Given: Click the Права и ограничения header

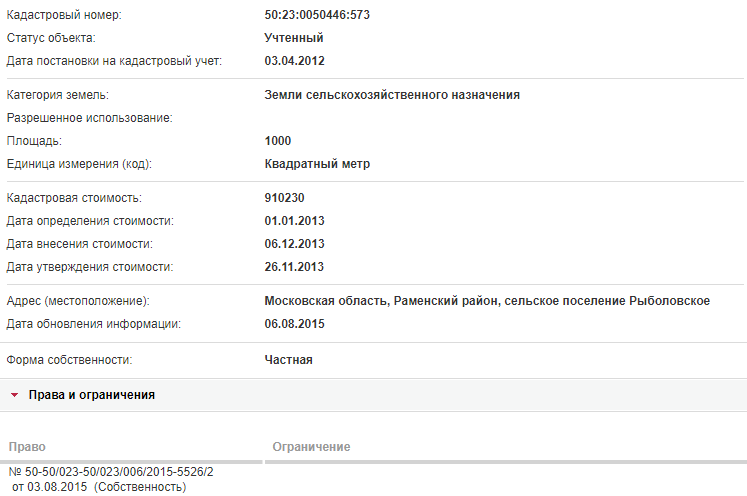Looking at the screenshot, I should pyautogui.click(x=91, y=395).
